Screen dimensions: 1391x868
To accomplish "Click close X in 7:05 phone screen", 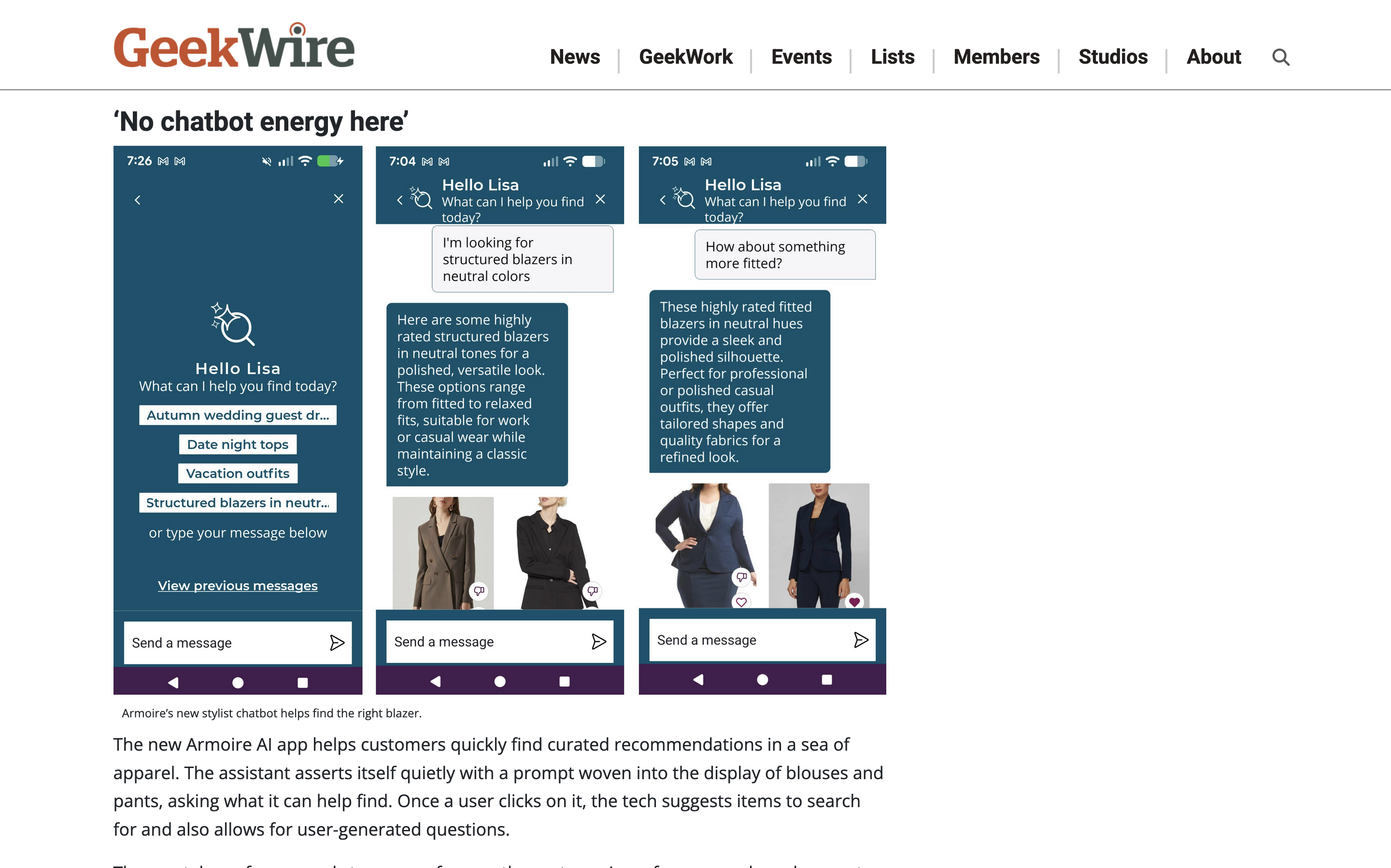I will click(862, 198).
